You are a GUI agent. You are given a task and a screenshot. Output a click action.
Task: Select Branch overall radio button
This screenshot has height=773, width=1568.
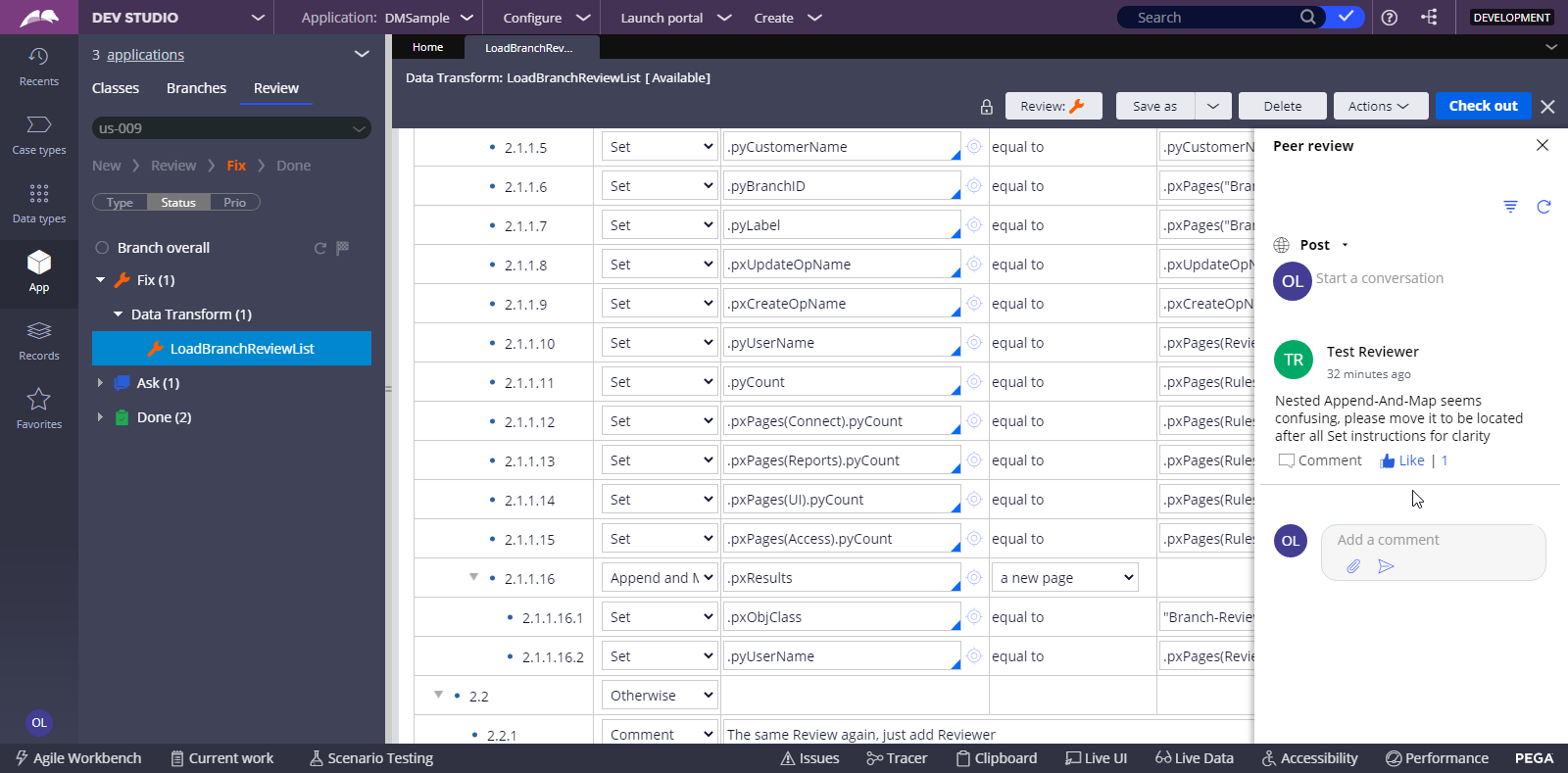coord(101,248)
